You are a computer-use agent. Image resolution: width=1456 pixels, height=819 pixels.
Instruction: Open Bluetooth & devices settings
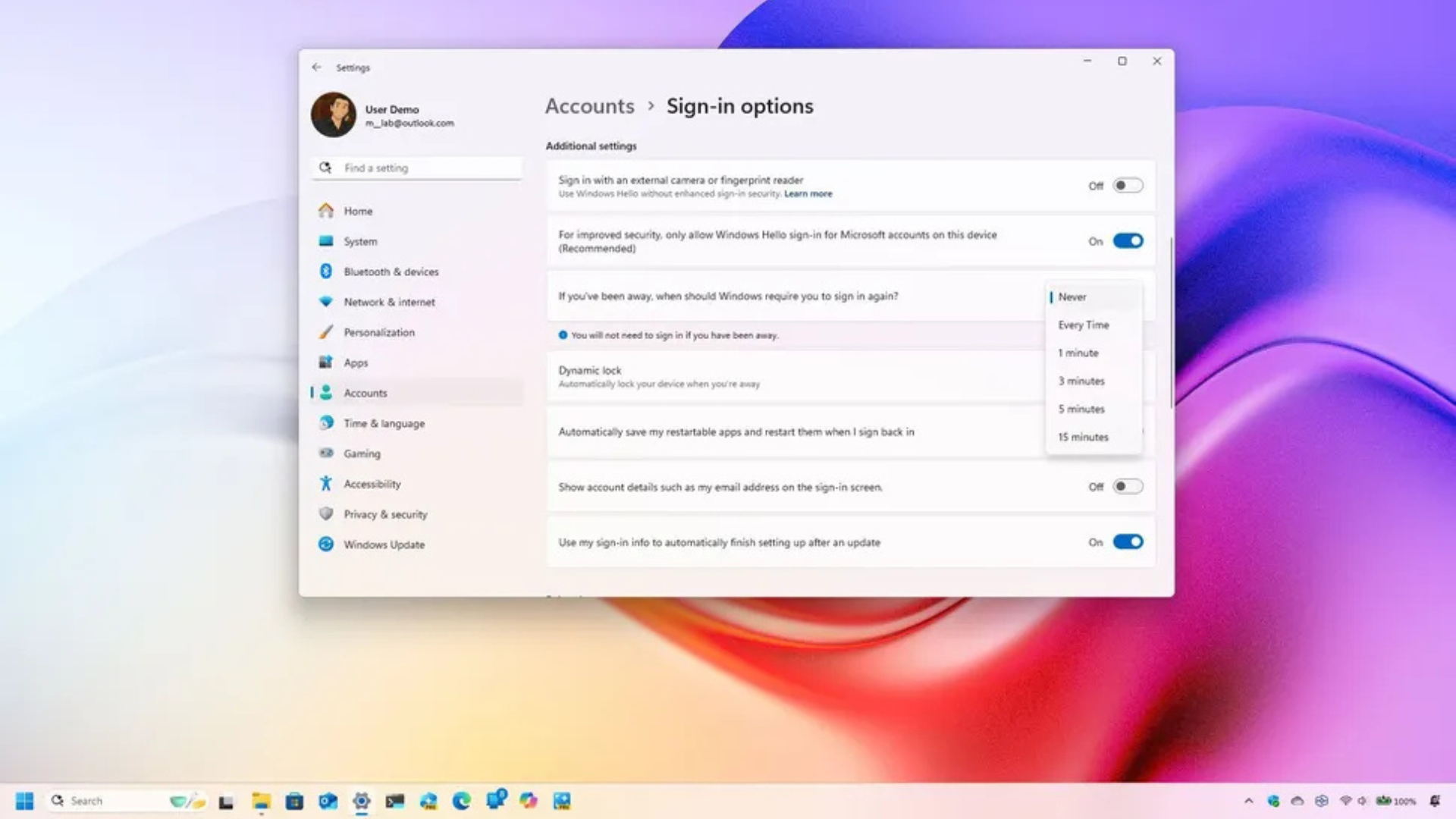click(390, 271)
